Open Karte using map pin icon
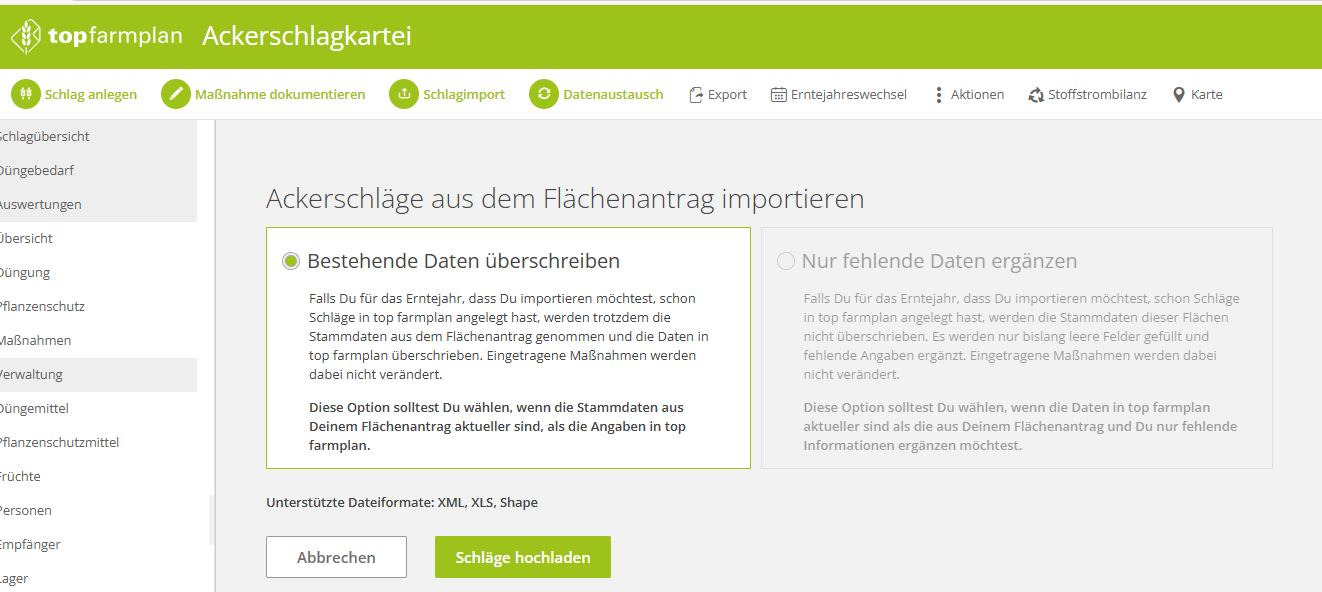Viewport: 1322px width, 592px height. tap(1179, 95)
